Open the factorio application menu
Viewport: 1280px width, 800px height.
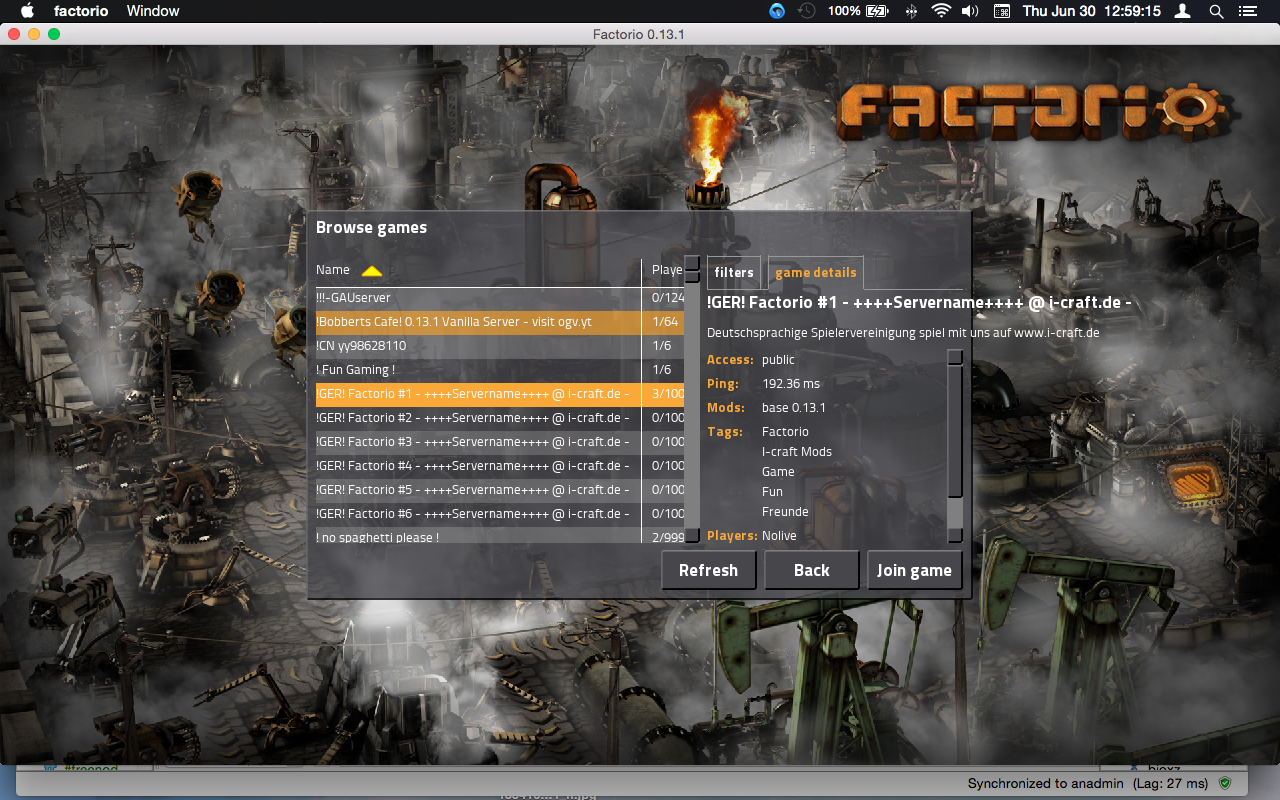[81, 11]
